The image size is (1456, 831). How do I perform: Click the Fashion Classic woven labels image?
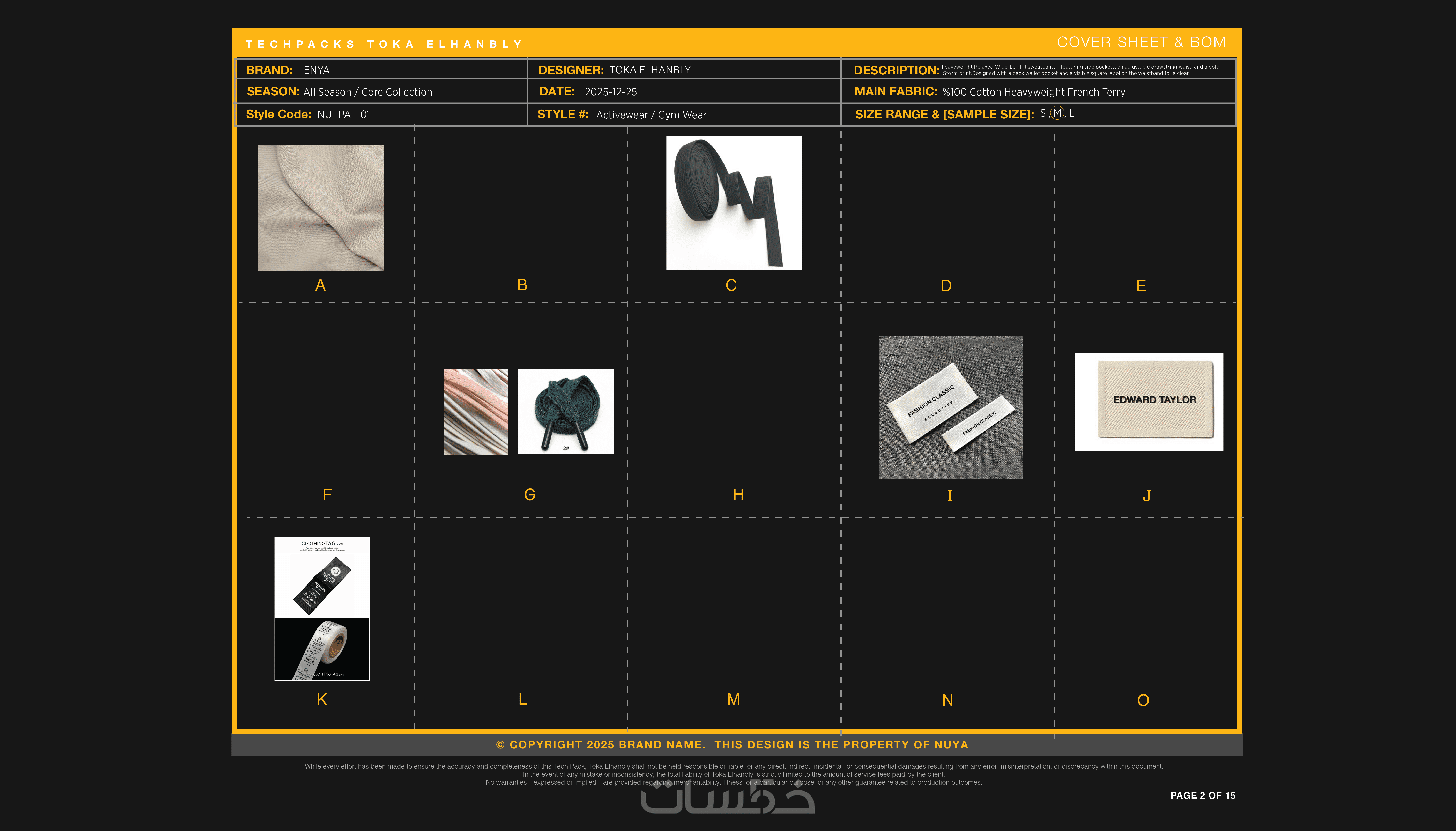pyautogui.click(x=951, y=407)
